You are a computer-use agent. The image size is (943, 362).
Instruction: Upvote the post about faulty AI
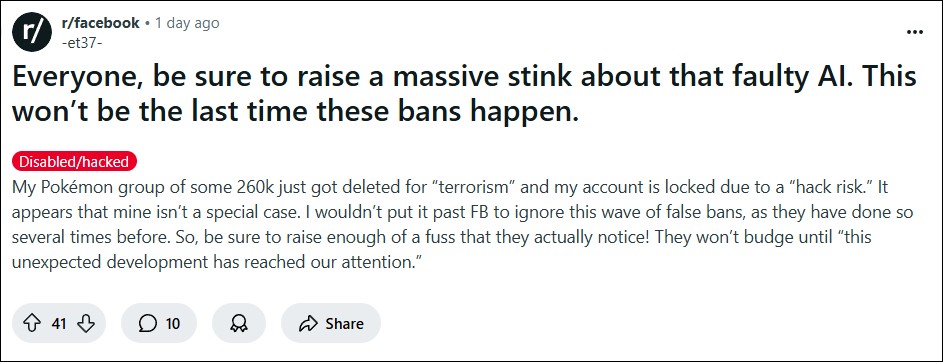[x=31, y=324]
